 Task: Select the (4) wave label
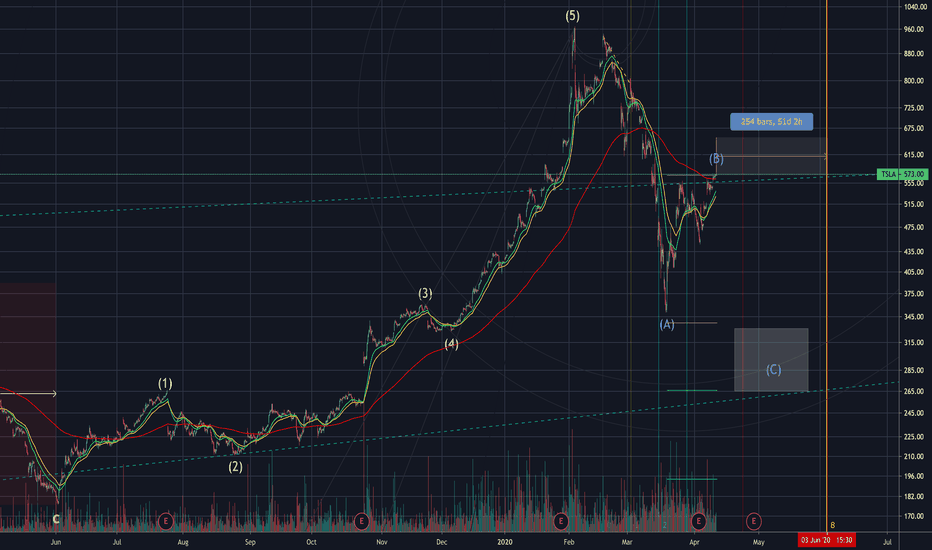[x=452, y=344]
